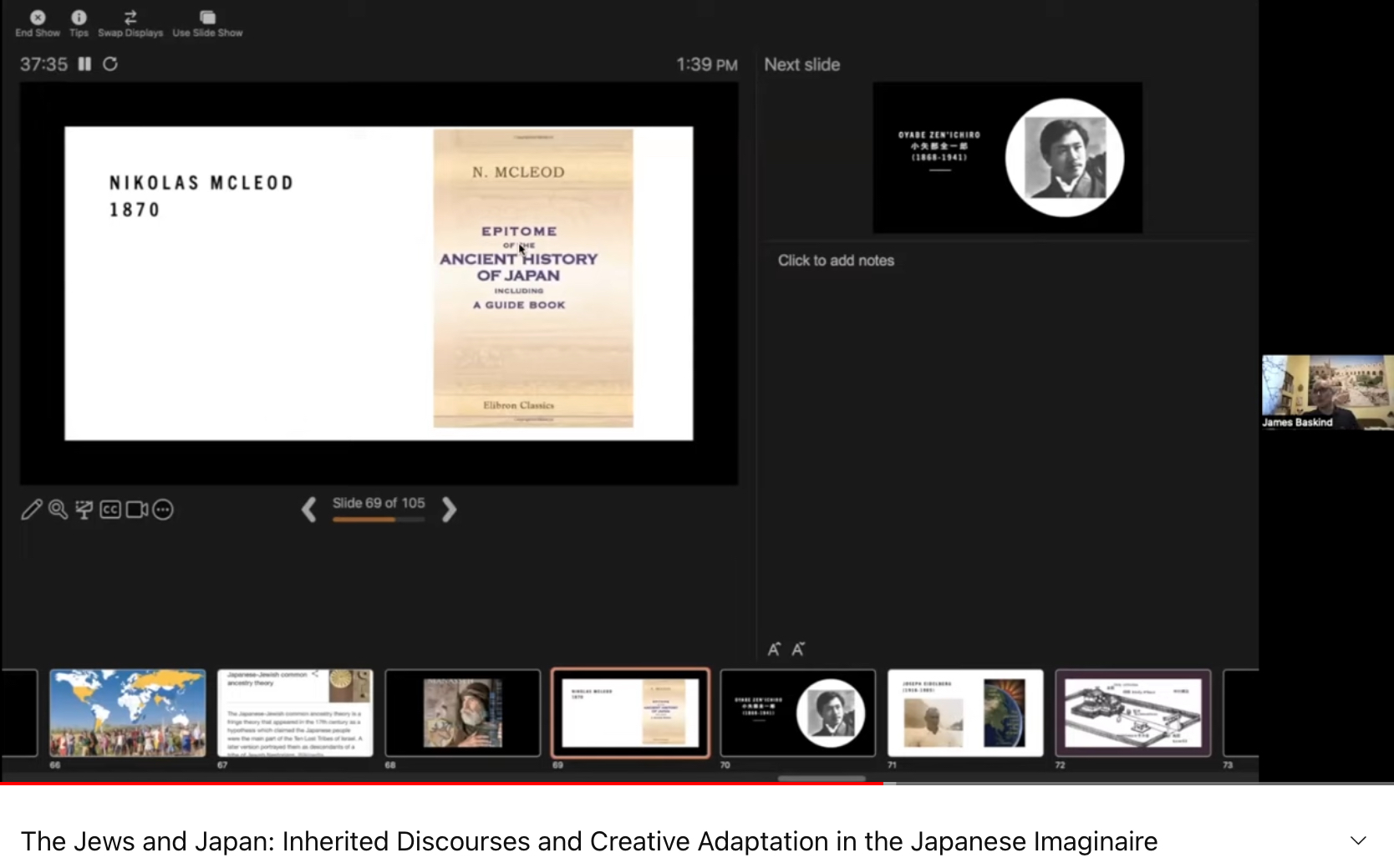Open the zoom magnifier tool
Image resolution: width=1394 pixels, height=868 pixels.
[58, 510]
